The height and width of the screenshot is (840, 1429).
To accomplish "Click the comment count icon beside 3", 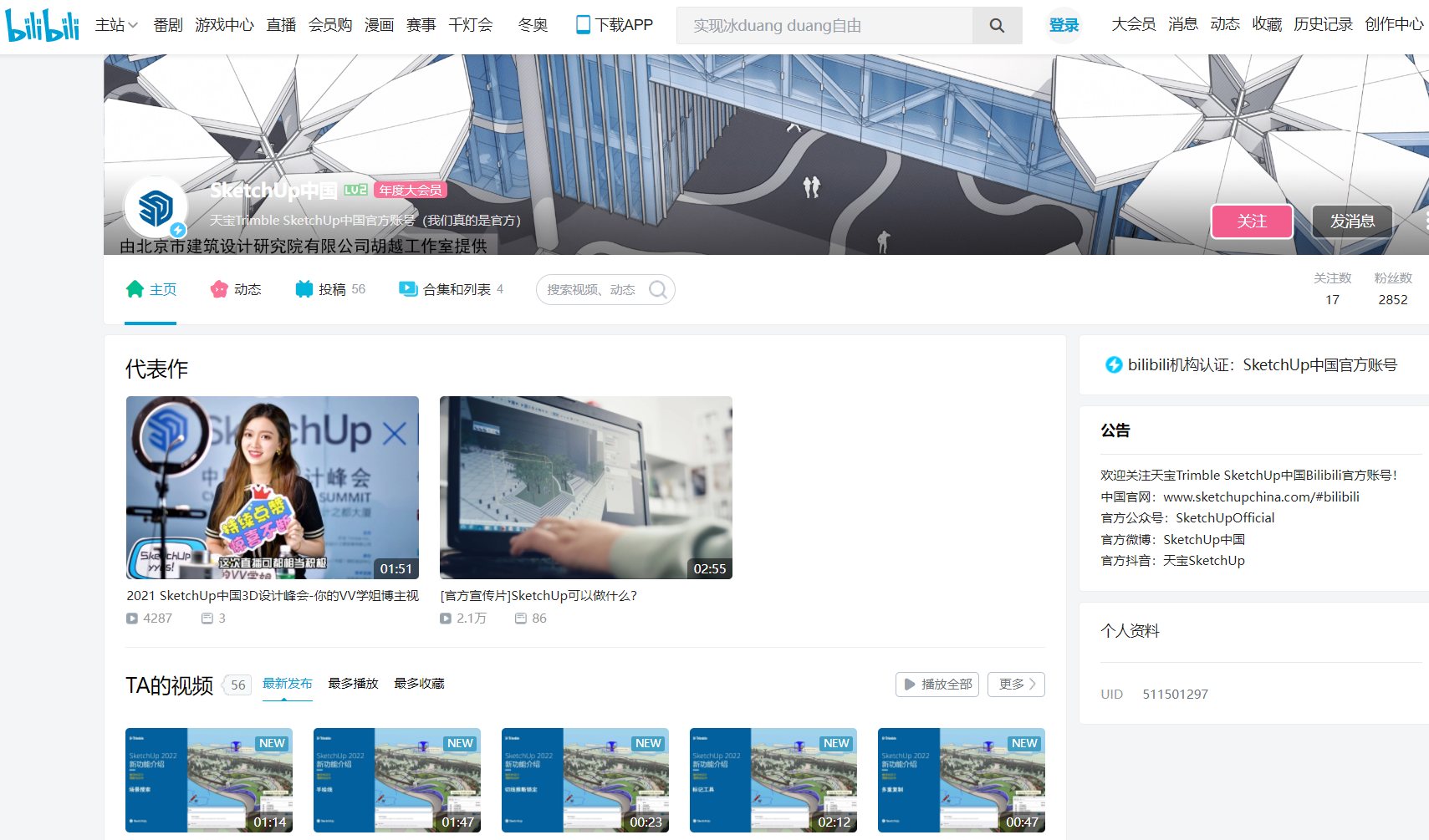I will coord(207,619).
